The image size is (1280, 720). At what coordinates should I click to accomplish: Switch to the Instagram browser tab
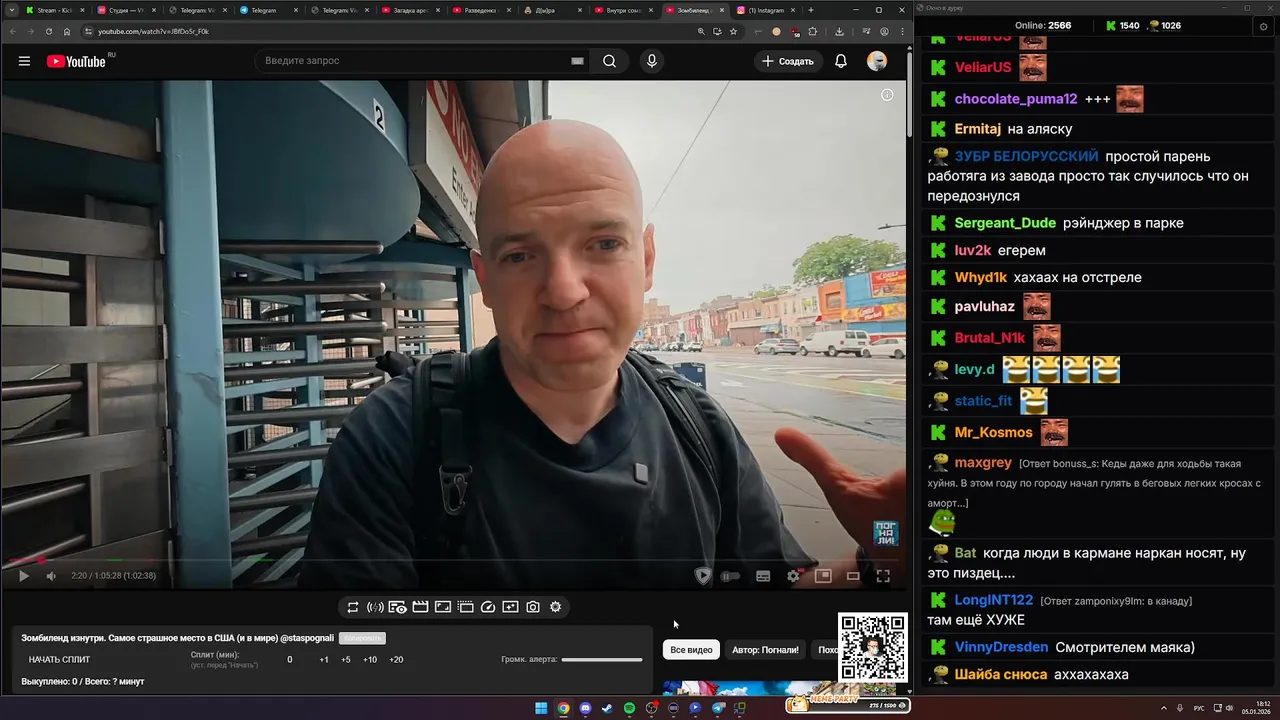click(766, 10)
